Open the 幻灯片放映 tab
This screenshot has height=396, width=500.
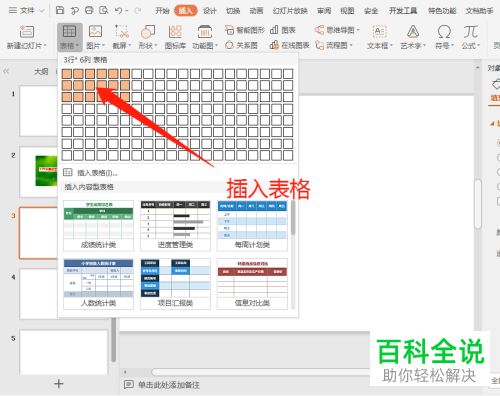coord(290,11)
